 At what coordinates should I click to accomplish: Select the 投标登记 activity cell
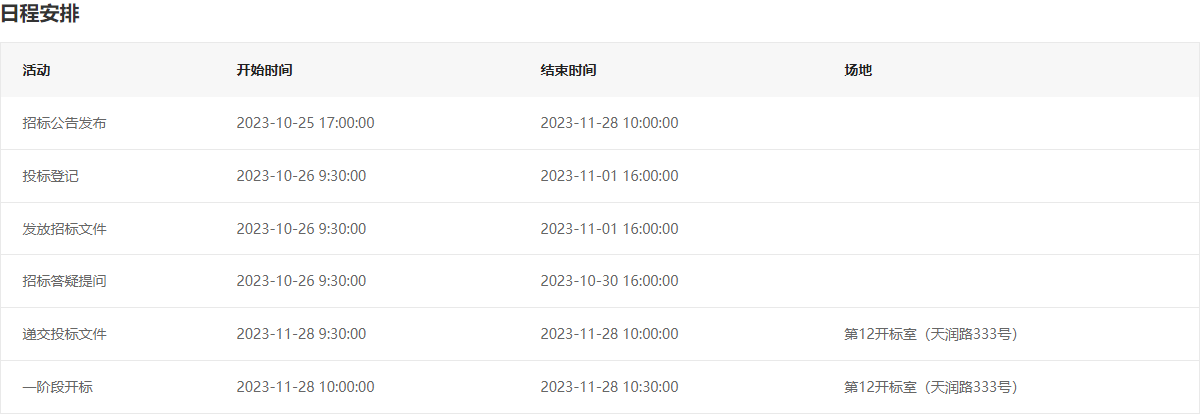[50, 176]
